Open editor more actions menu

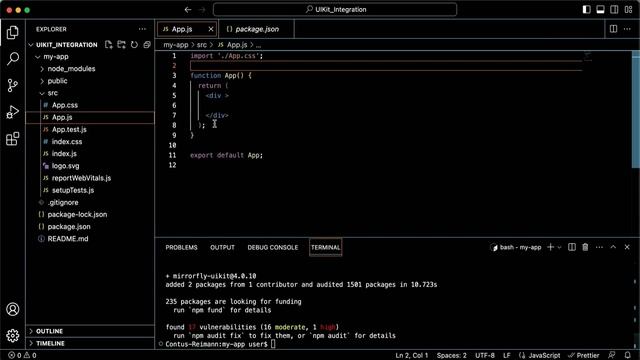[627, 29]
